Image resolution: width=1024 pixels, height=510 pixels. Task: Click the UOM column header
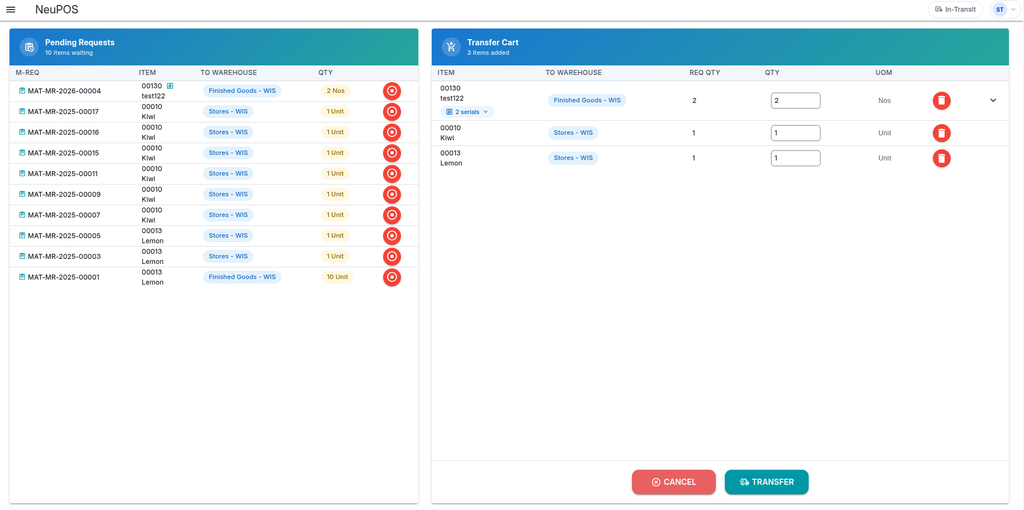pyautogui.click(x=884, y=72)
